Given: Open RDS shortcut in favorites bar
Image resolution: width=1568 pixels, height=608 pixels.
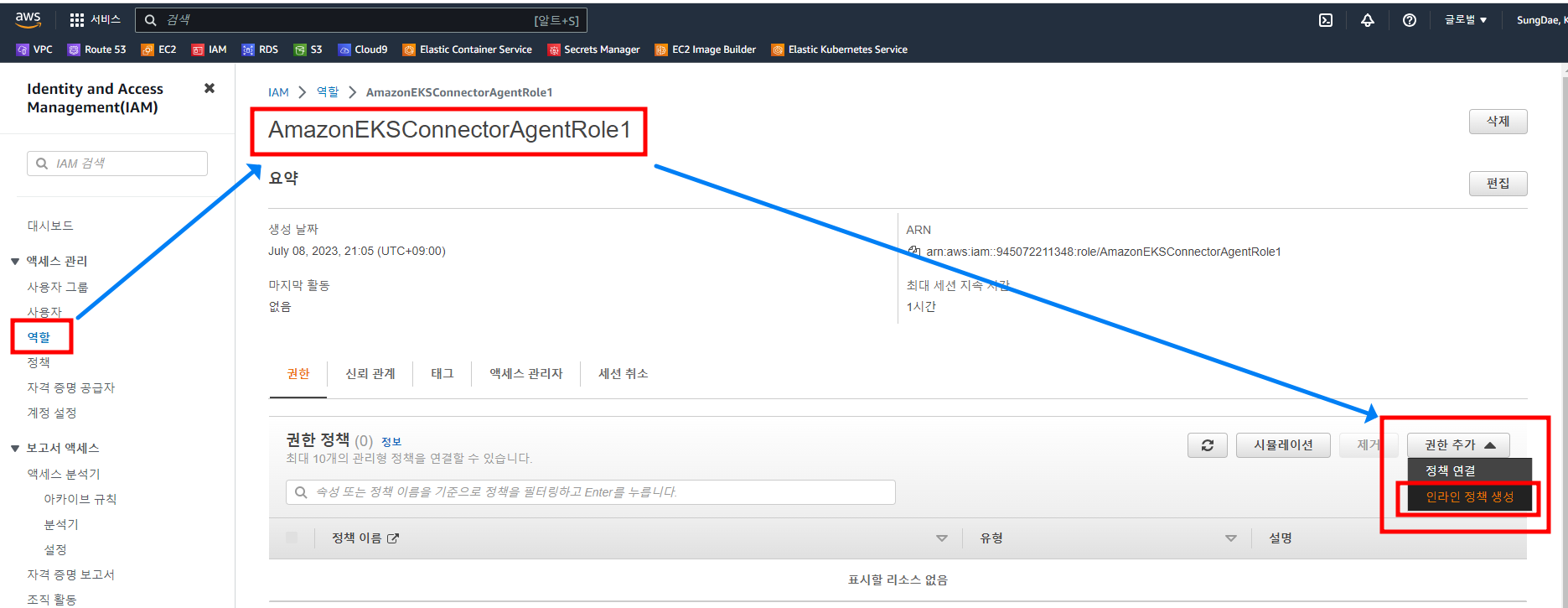Looking at the screenshot, I should coord(260,49).
